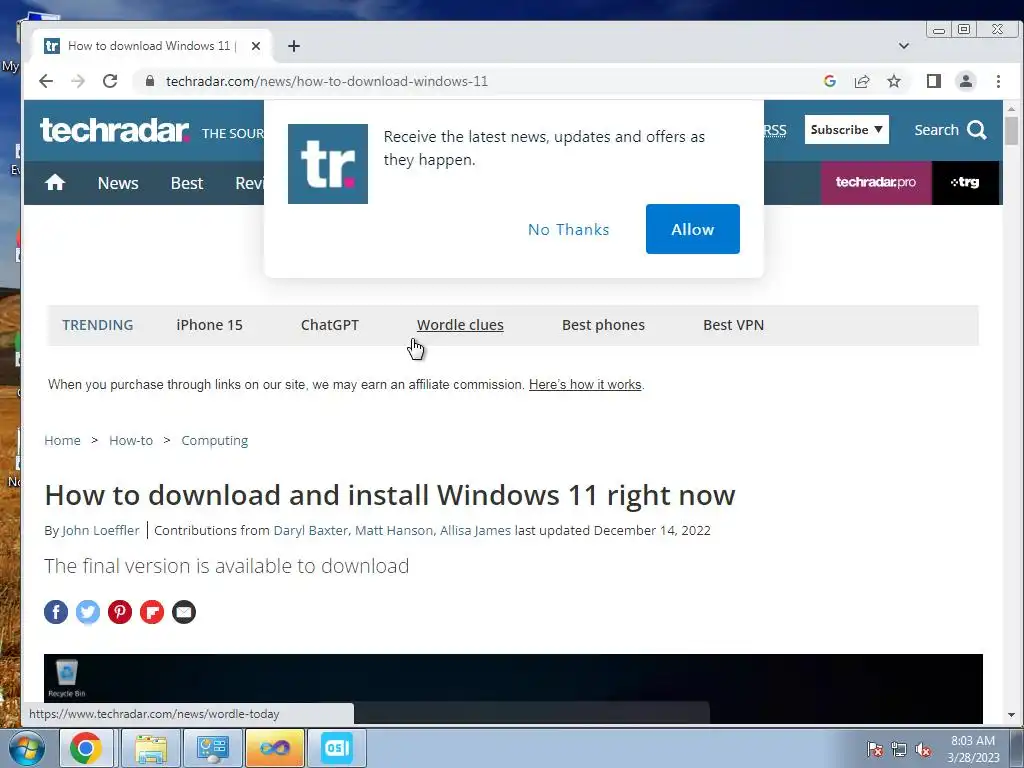The image size is (1024, 768).
Task: Open the ChatGPT trending link
Action: 330,325
